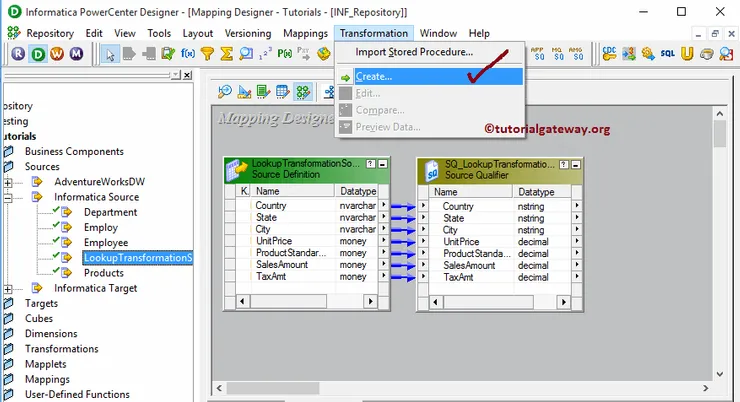Select the Lookup transformation magnifier icon

coord(246,54)
